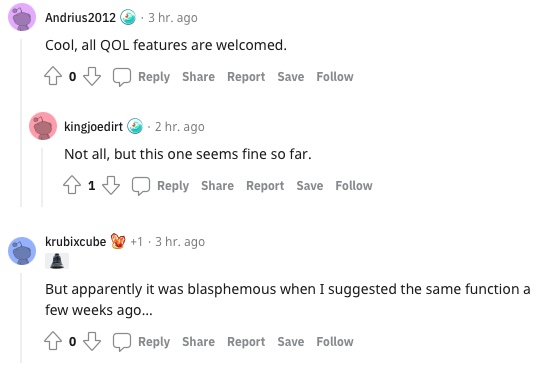Save kingjoedirt's reply

pos(310,186)
